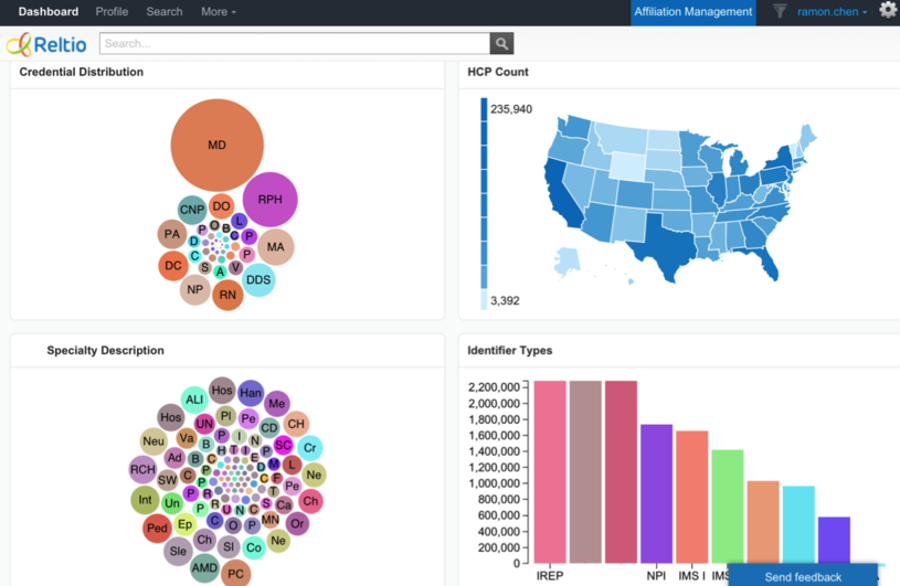Open the settings gear icon

click(x=887, y=11)
